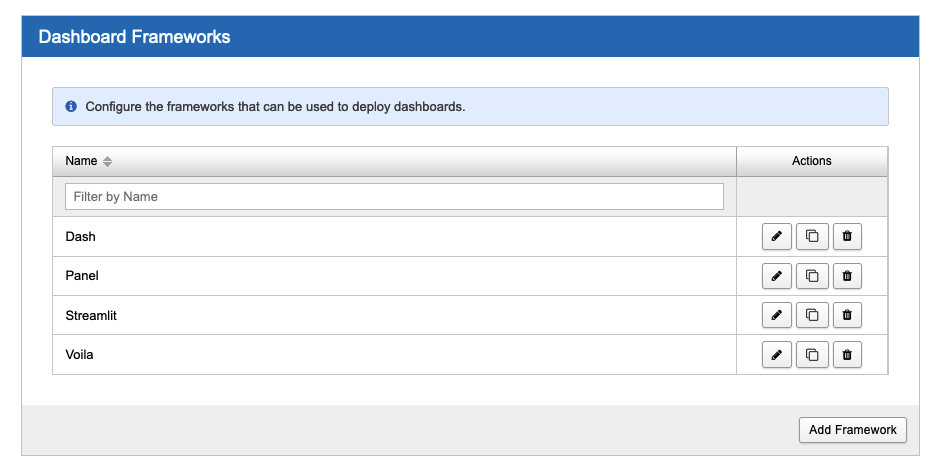Copy the Voila framework
938x472 pixels.
pos(812,354)
